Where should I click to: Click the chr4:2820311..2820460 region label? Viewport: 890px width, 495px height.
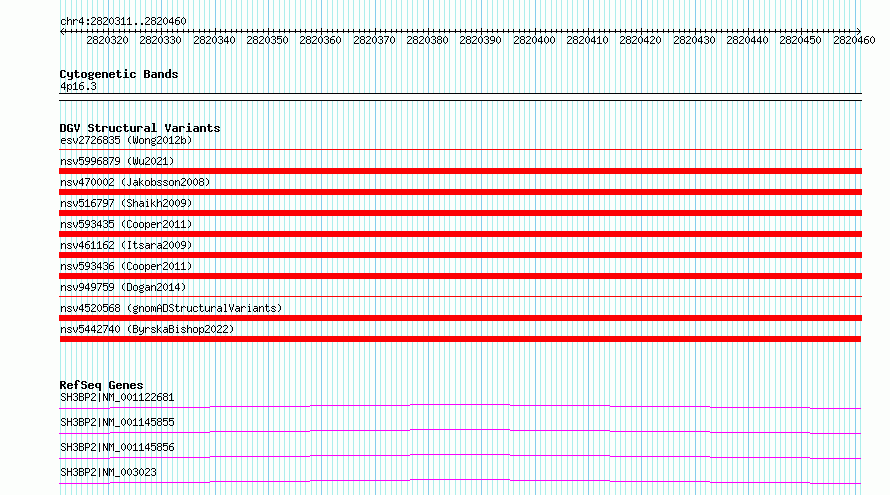point(123,21)
